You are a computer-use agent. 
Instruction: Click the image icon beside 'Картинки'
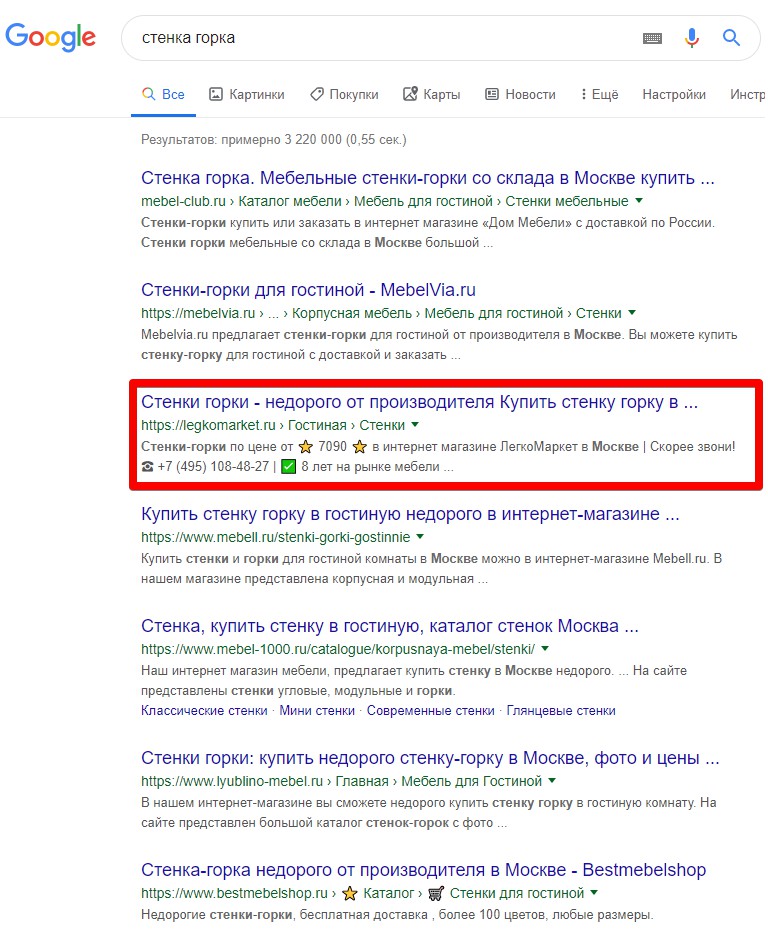[216, 94]
